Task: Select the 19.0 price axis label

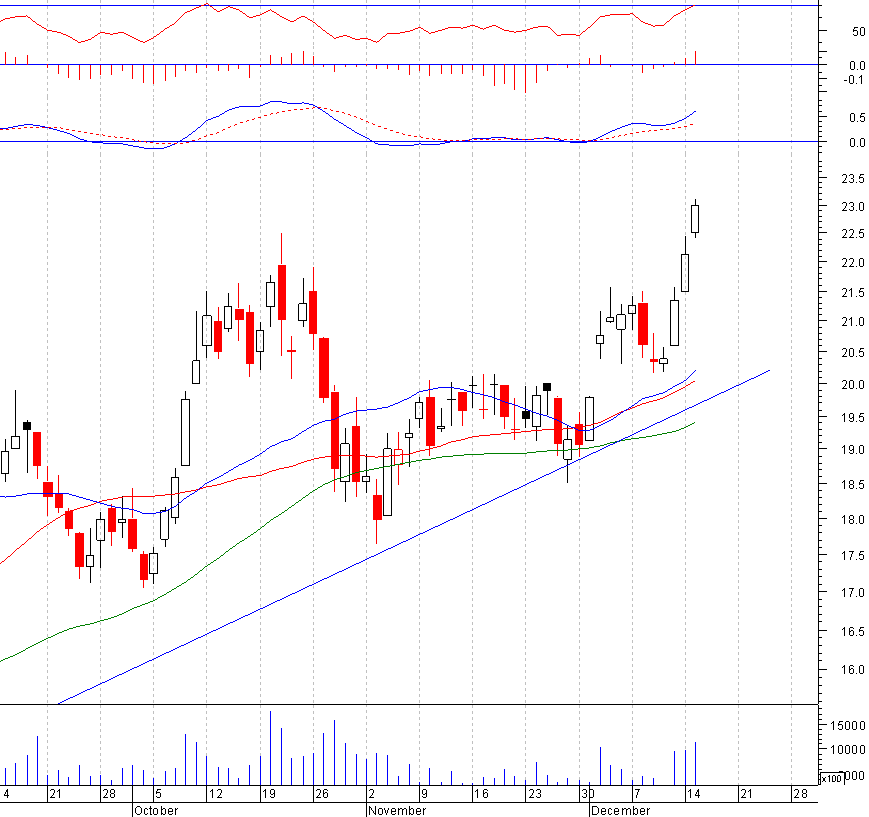Action: coord(852,450)
